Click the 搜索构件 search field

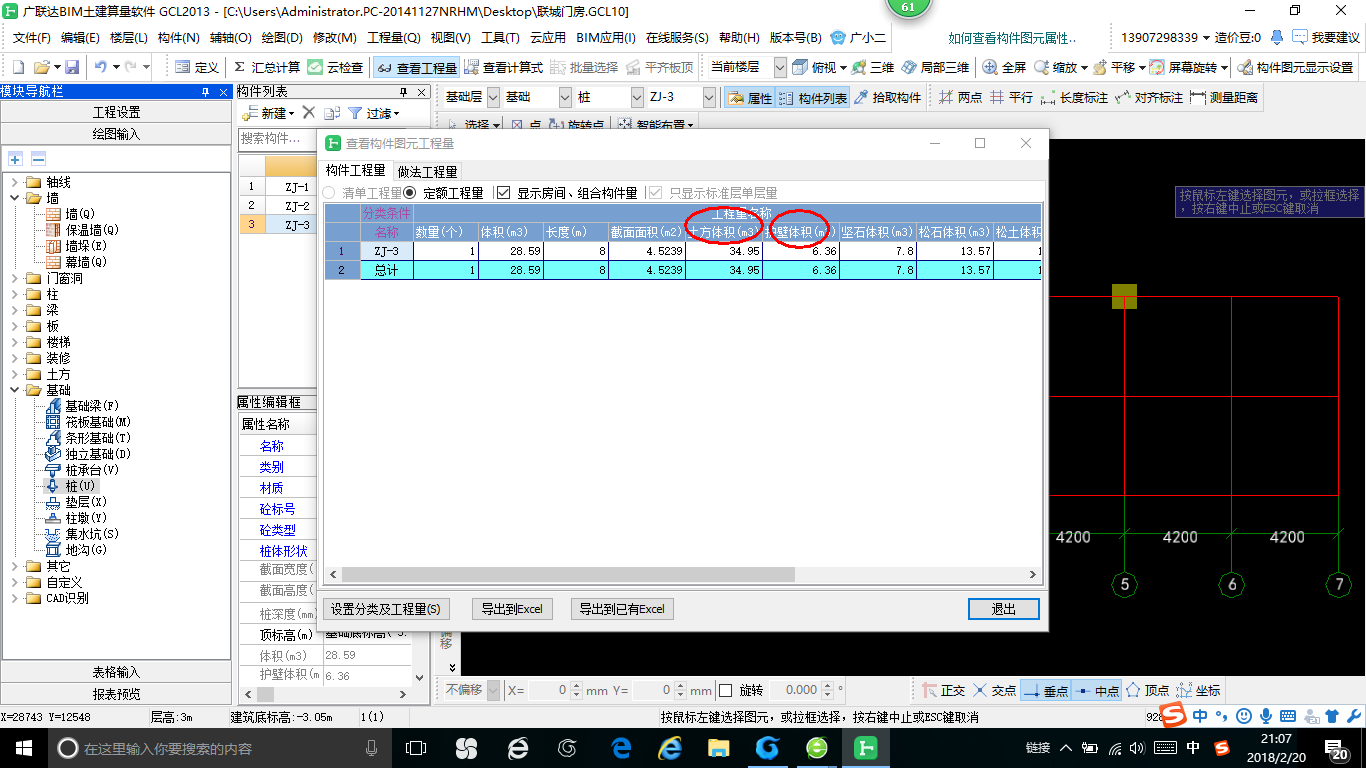coord(276,138)
